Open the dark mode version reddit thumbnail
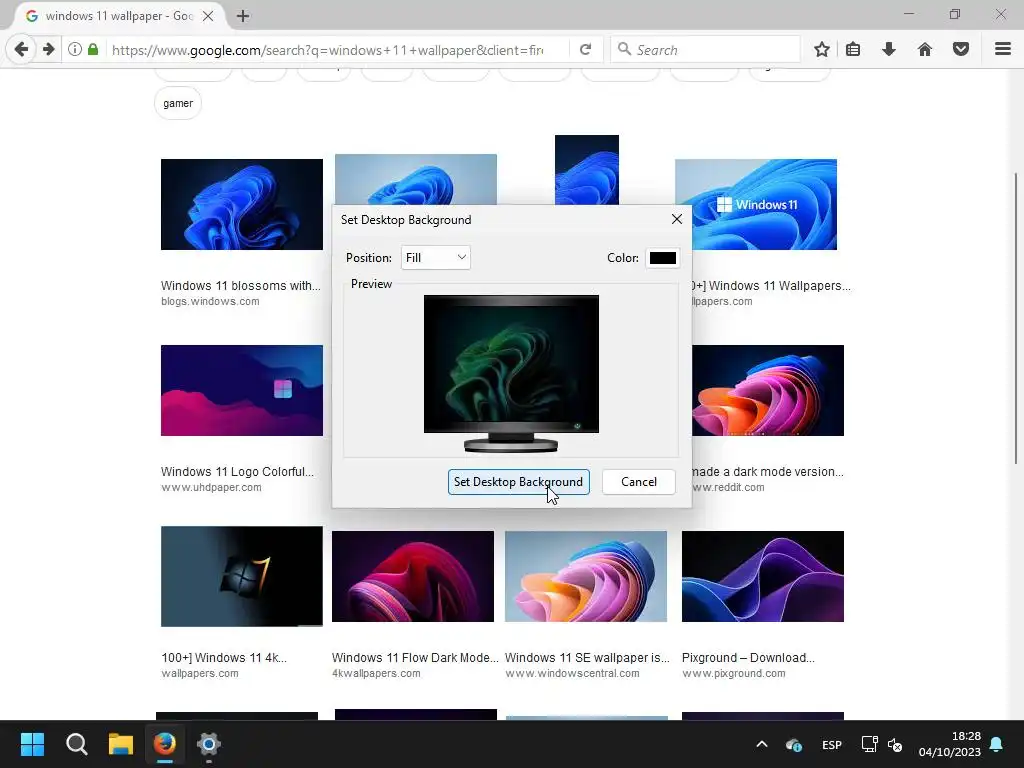Image resolution: width=1024 pixels, height=768 pixels. [x=768, y=390]
